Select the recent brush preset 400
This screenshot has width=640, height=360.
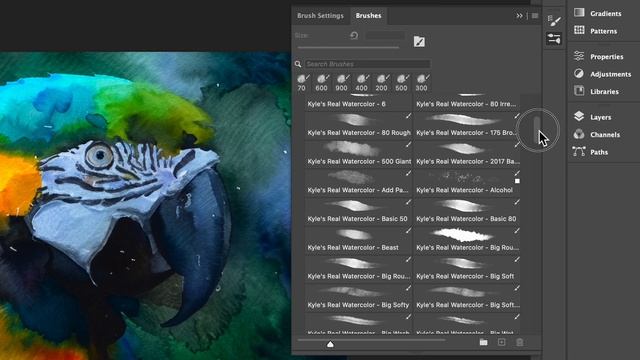pyautogui.click(x=362, y=82)
